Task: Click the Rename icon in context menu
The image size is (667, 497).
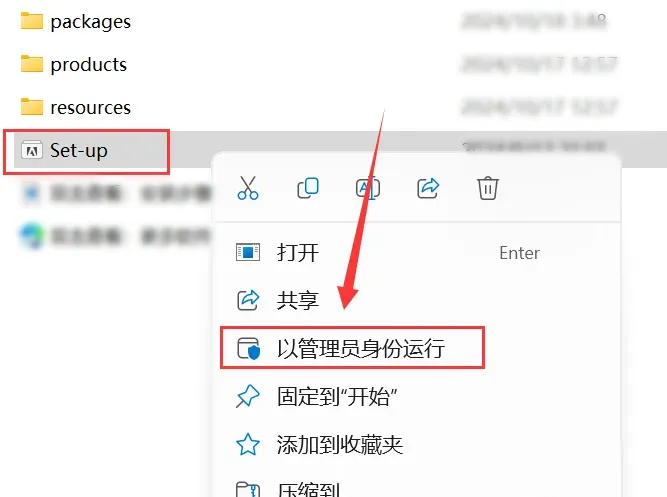Action: [368, 188]
